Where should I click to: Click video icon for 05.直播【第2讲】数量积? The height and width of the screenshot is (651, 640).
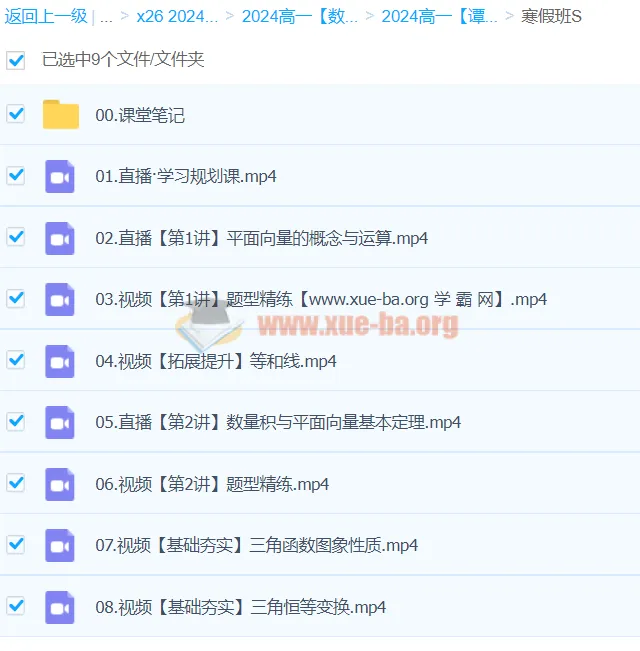pos(60,422)
